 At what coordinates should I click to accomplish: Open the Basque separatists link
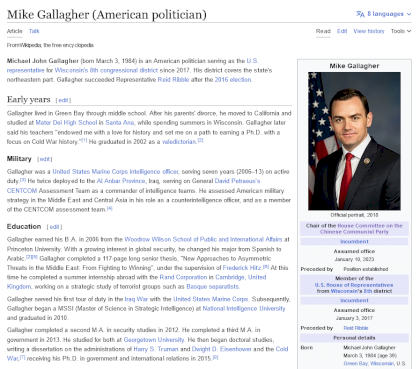pyautogui.click(x=213, y=287)
